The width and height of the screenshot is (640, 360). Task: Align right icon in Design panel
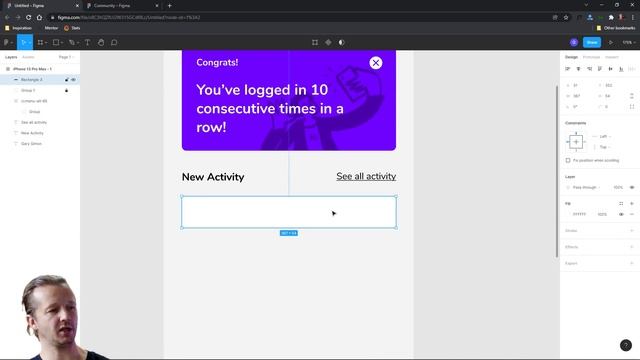(589, 69)
